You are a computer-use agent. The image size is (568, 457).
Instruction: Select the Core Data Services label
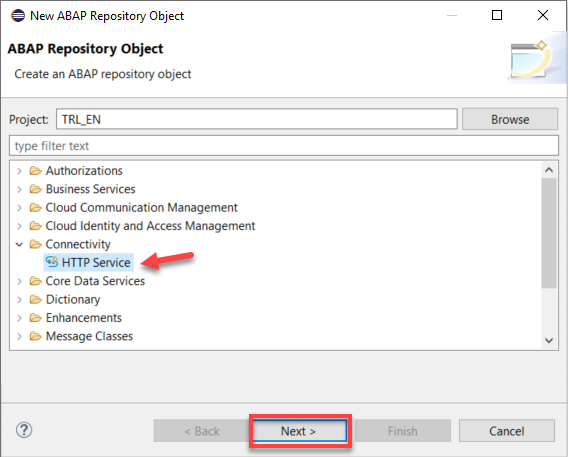click(95, 281)
